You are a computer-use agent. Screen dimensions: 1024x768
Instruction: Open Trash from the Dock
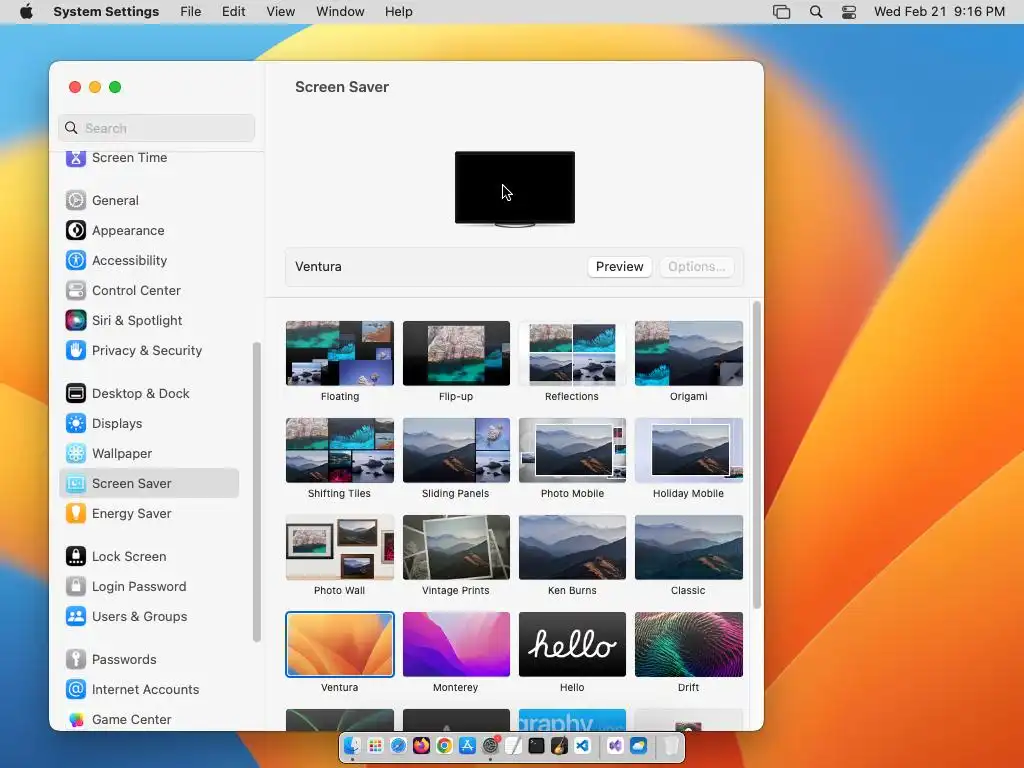671,746
